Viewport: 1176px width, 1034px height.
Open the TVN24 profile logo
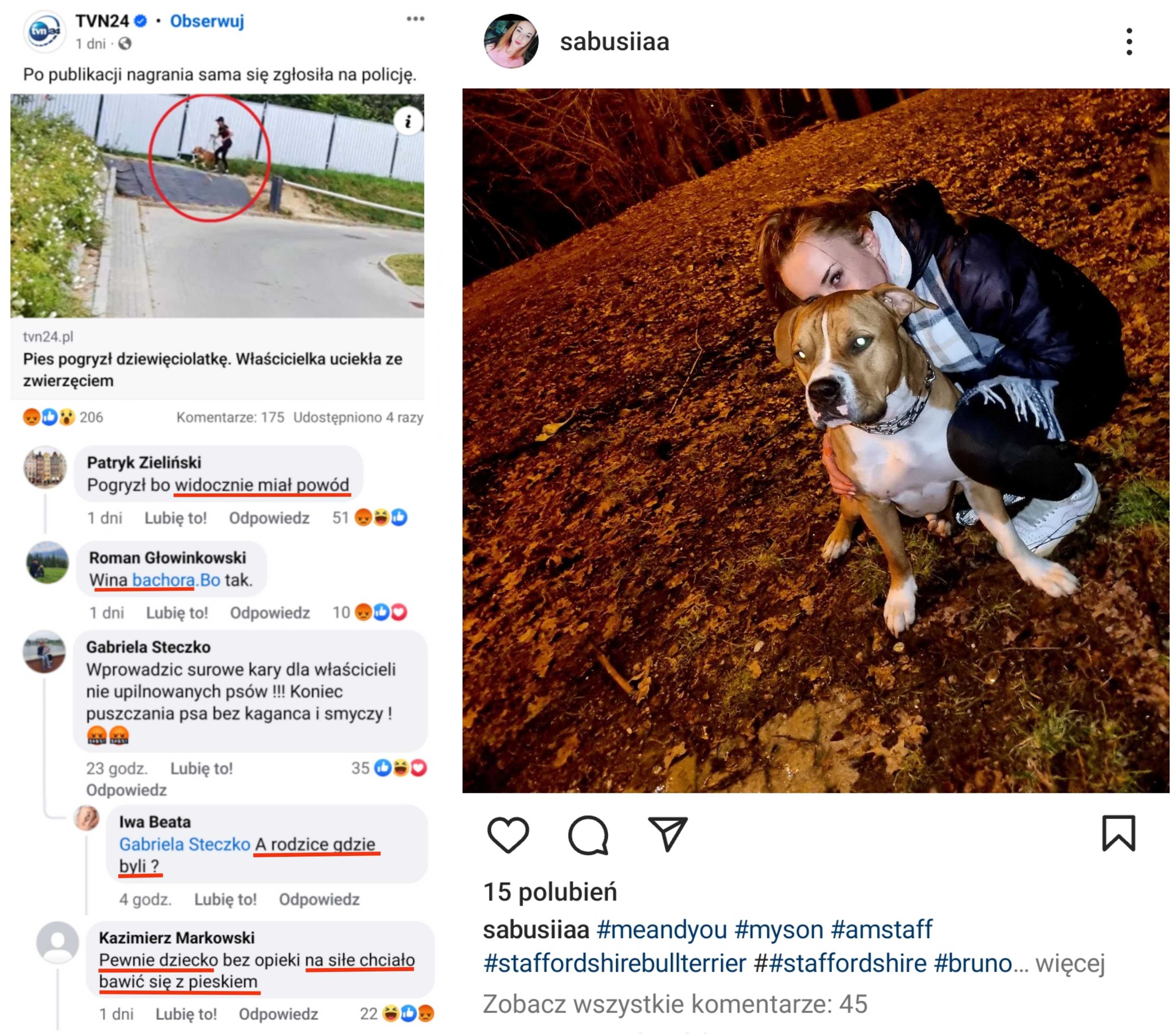pos(44,31)
